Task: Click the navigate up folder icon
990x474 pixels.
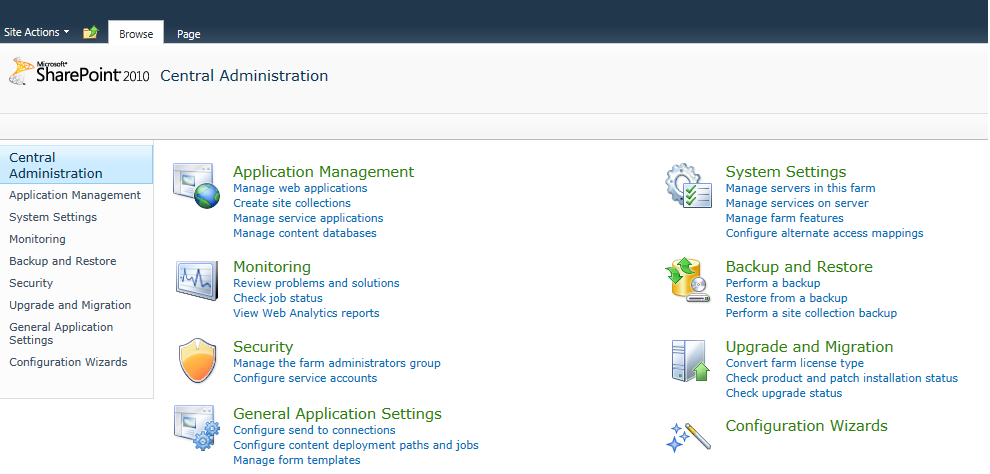Action: [90, 32]
